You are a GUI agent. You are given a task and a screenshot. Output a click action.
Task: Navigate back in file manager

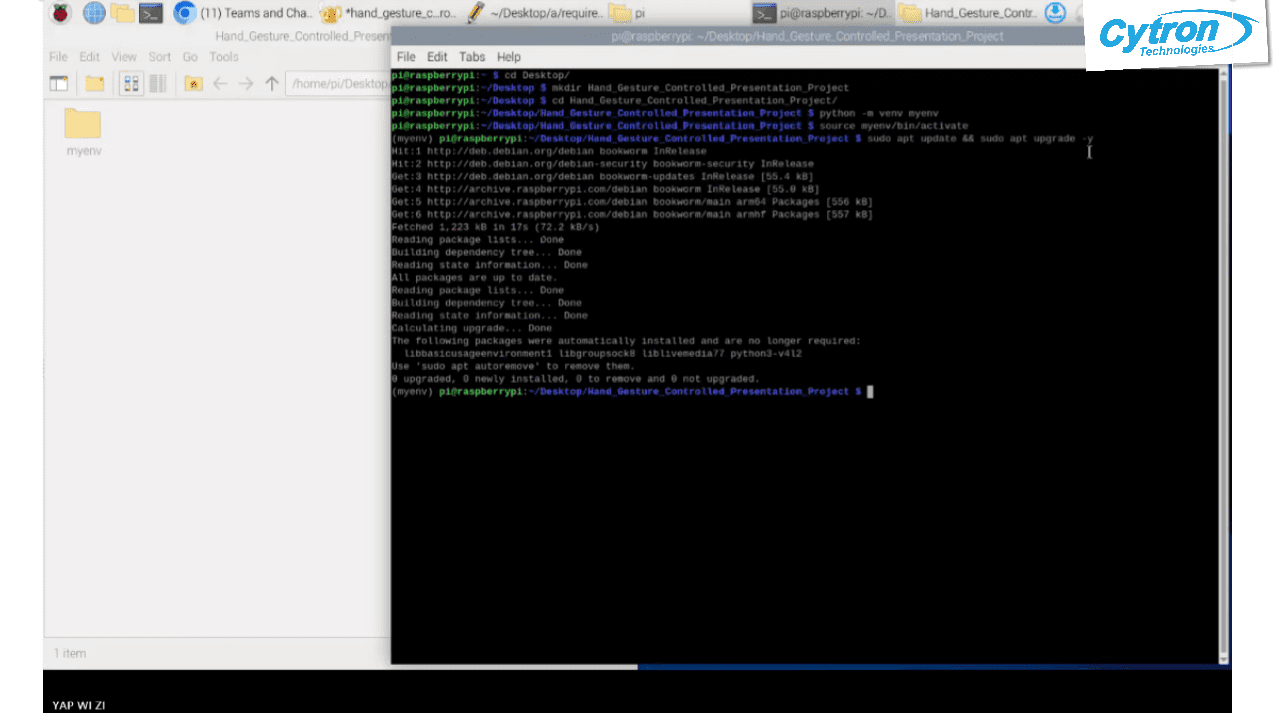220,84
